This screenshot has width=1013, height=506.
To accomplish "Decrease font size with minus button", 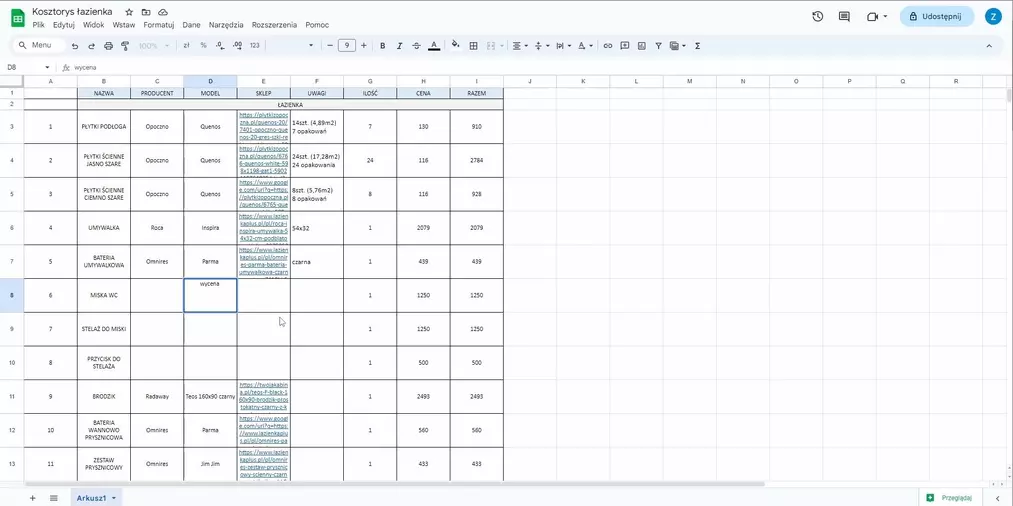I will (330, 46).
